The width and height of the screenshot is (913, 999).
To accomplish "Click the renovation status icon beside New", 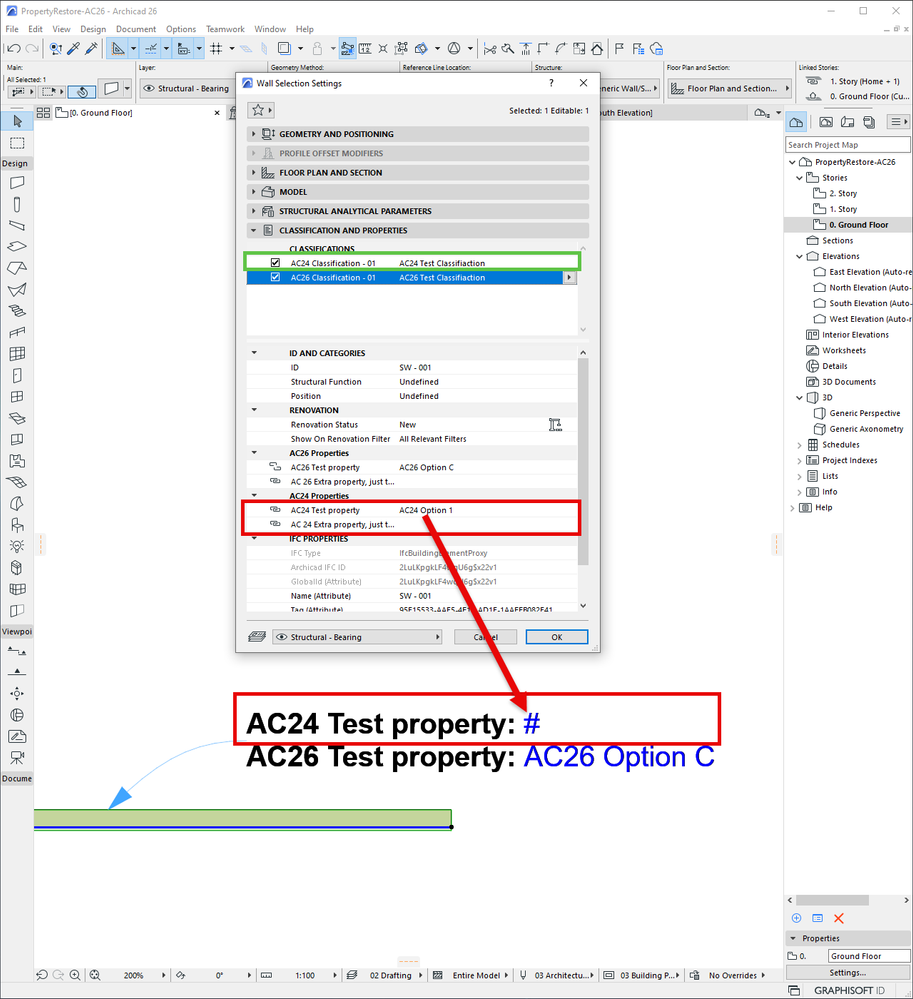I will pyautogui.click(x=555, y=425).
